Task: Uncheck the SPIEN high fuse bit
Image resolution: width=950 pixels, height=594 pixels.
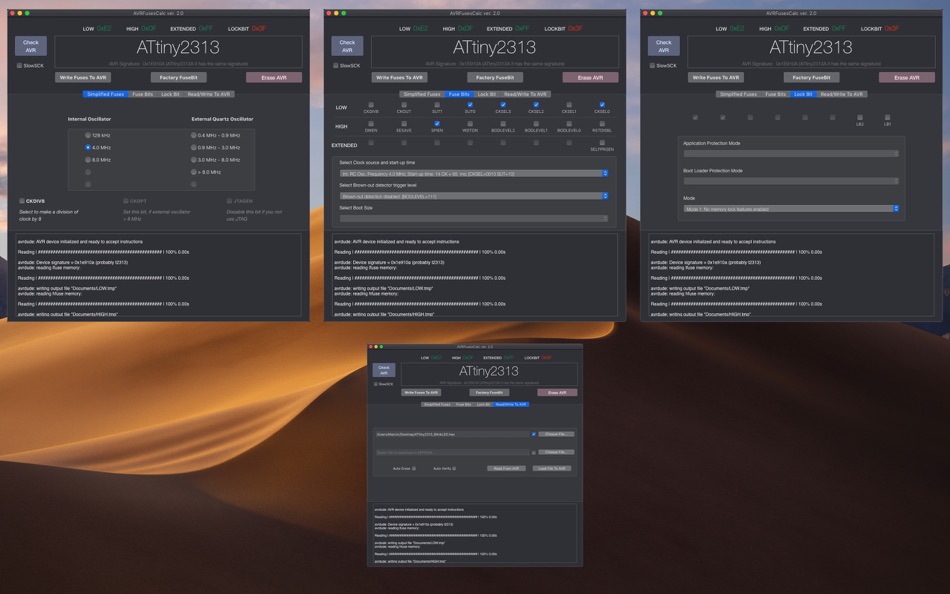Action: point(437,124)
